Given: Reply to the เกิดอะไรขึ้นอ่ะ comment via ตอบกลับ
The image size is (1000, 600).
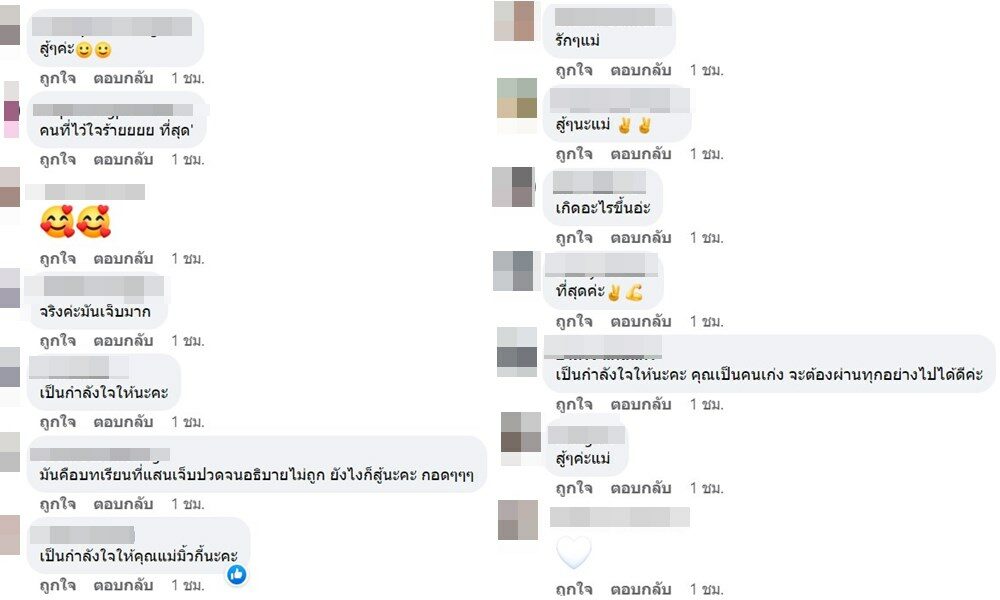Looking at the screenshot, I should (x=640, y=238).
